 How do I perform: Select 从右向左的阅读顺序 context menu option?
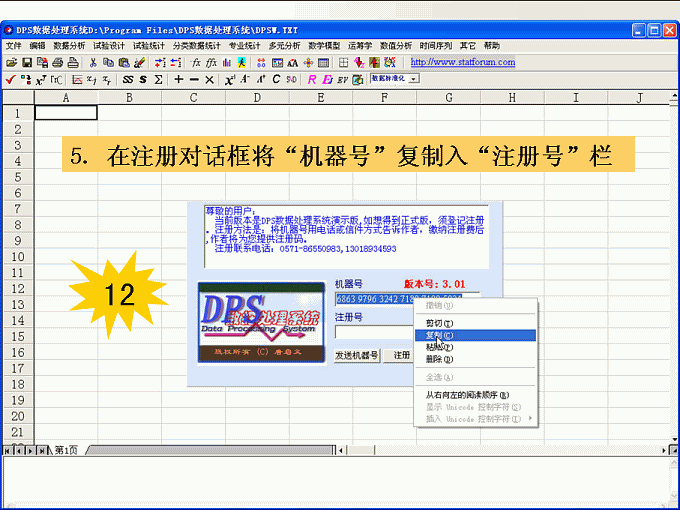[x=467, y=395]
